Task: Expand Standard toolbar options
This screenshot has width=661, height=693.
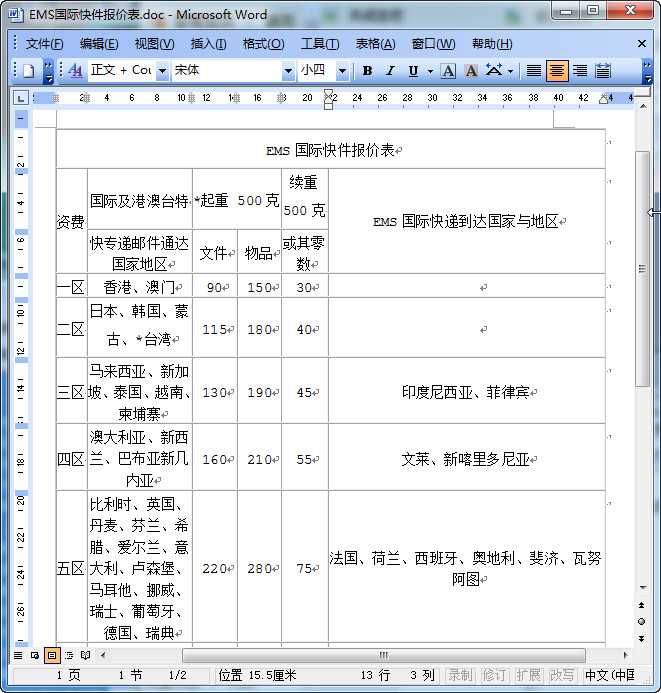Action: point(48,72)
